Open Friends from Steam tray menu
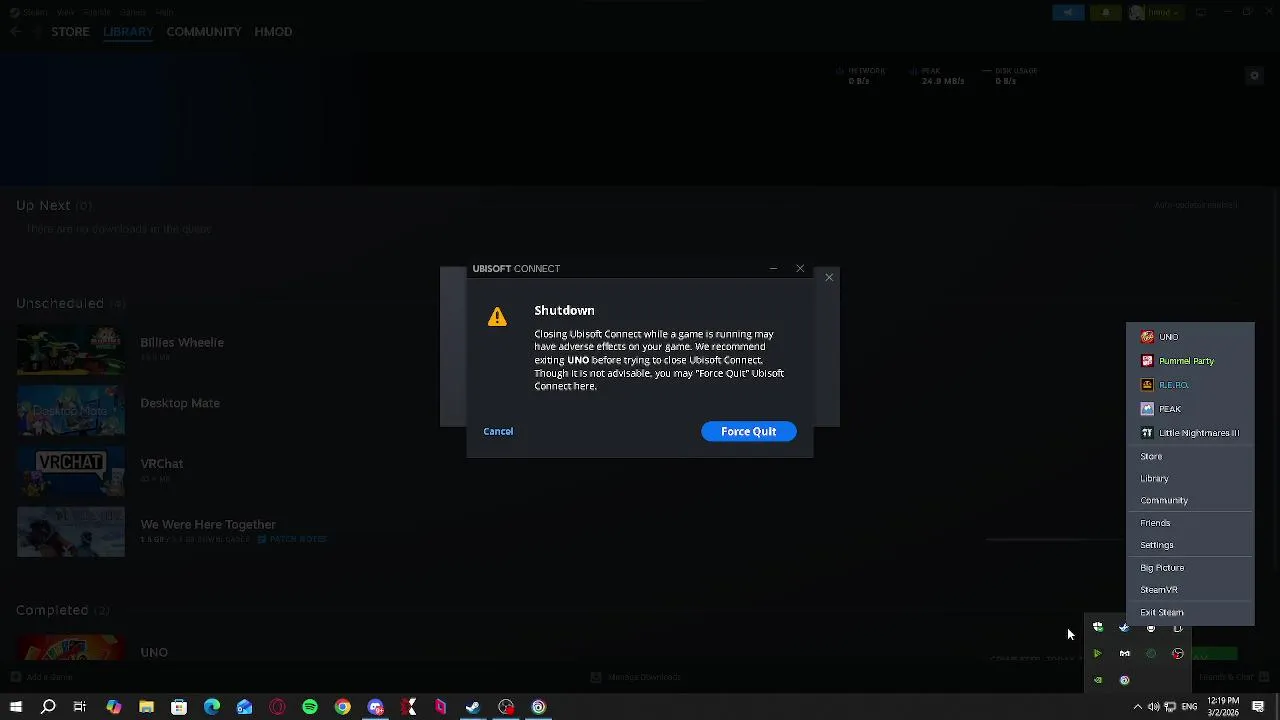The width and height of the screenshot is (1280, 720). point(1190,523)
